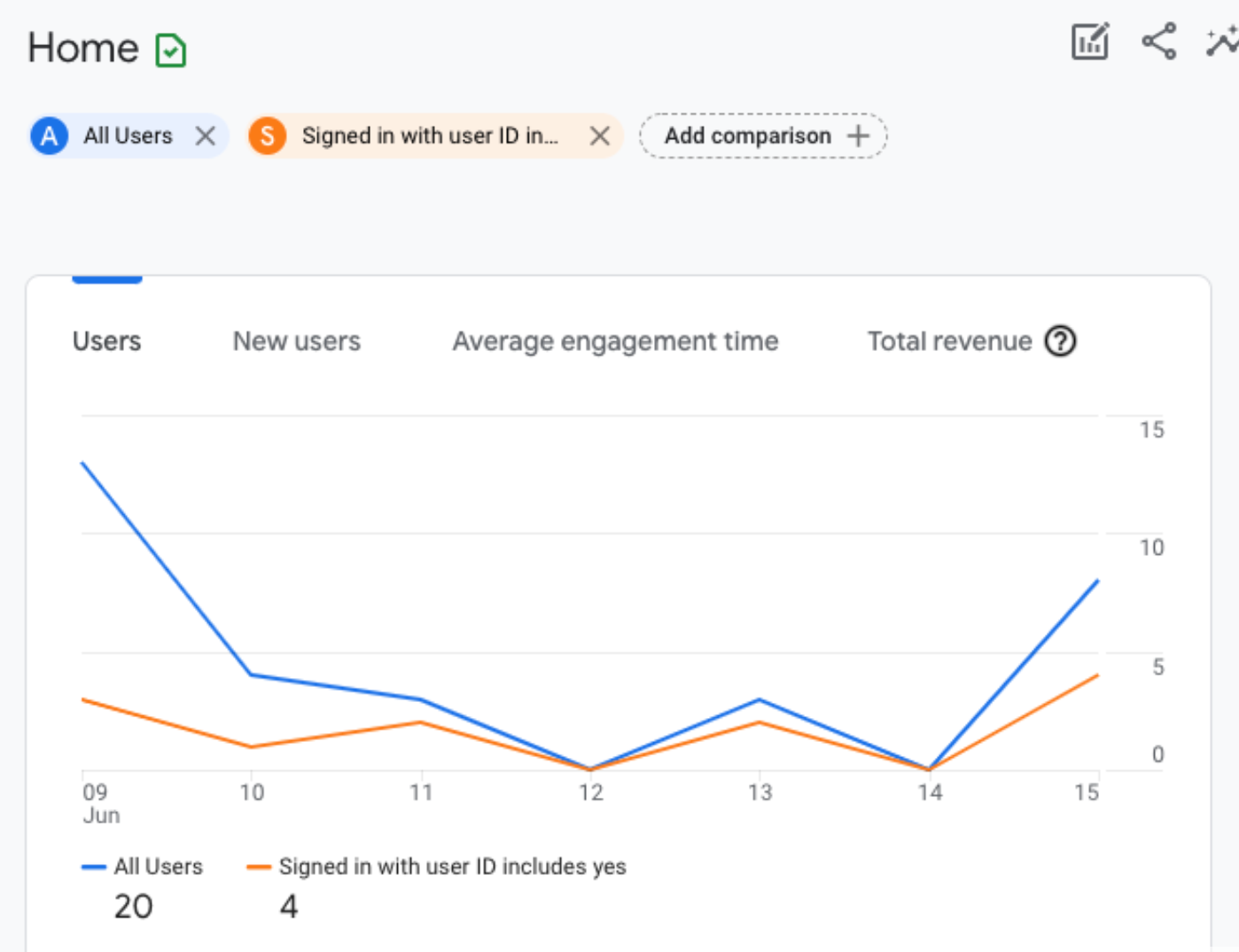Click the blue line color marker in legend
The width and height of the screenshot is (1239, 952).
pyautogui.click(x=94, y=867)
